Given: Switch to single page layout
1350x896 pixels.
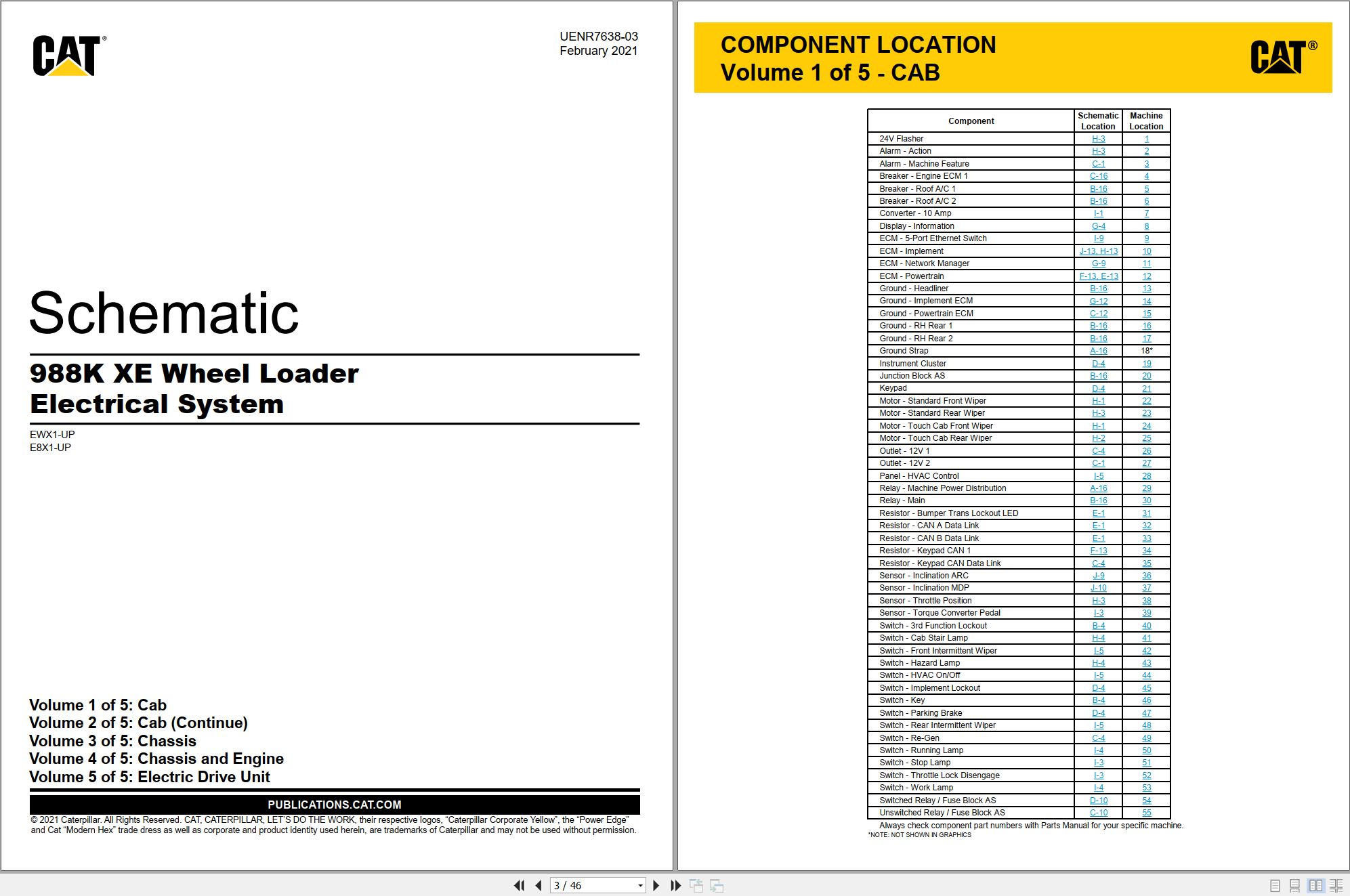Looking at the screenshot, I should (1275, 885).
